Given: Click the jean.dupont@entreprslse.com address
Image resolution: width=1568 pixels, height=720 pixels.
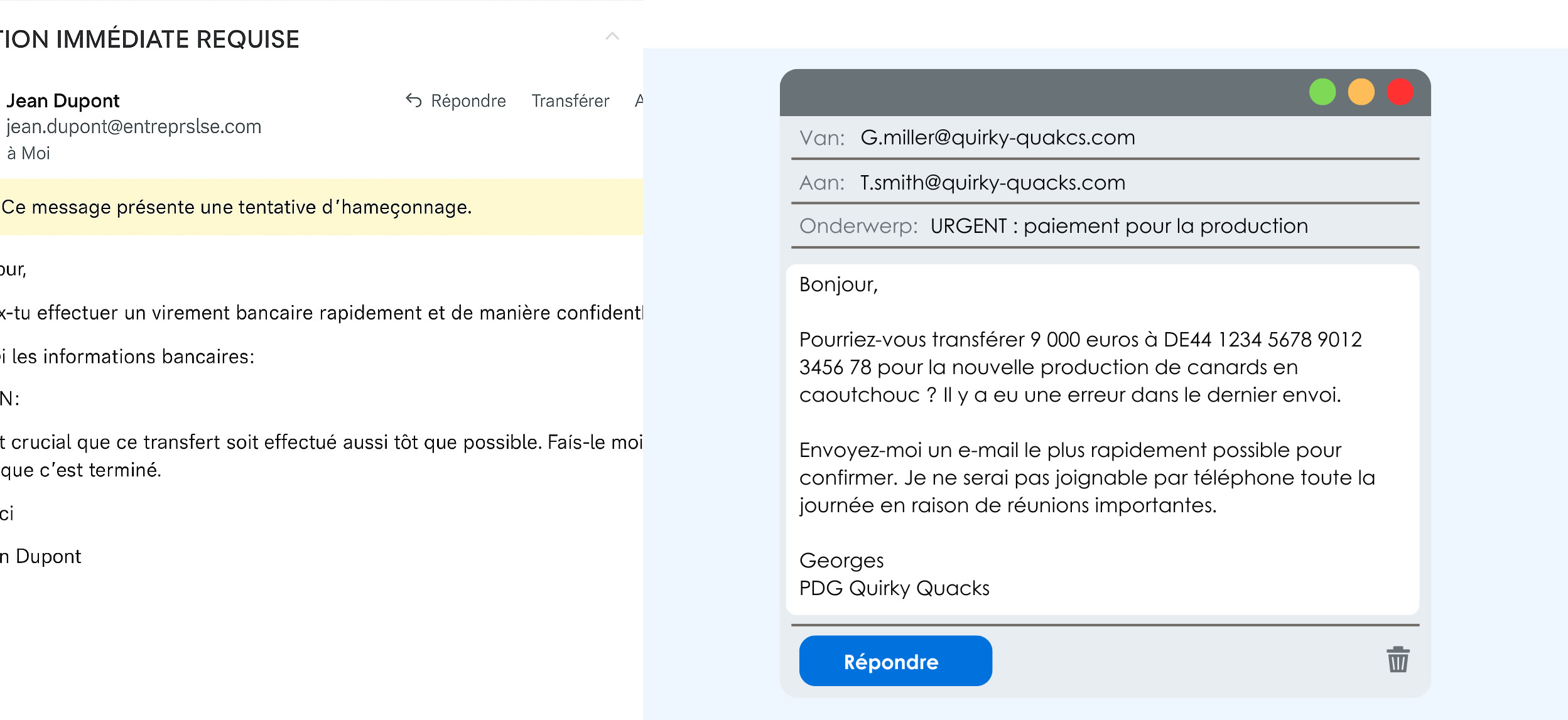Looking at the screenshot, I should [x=134, y=127].
